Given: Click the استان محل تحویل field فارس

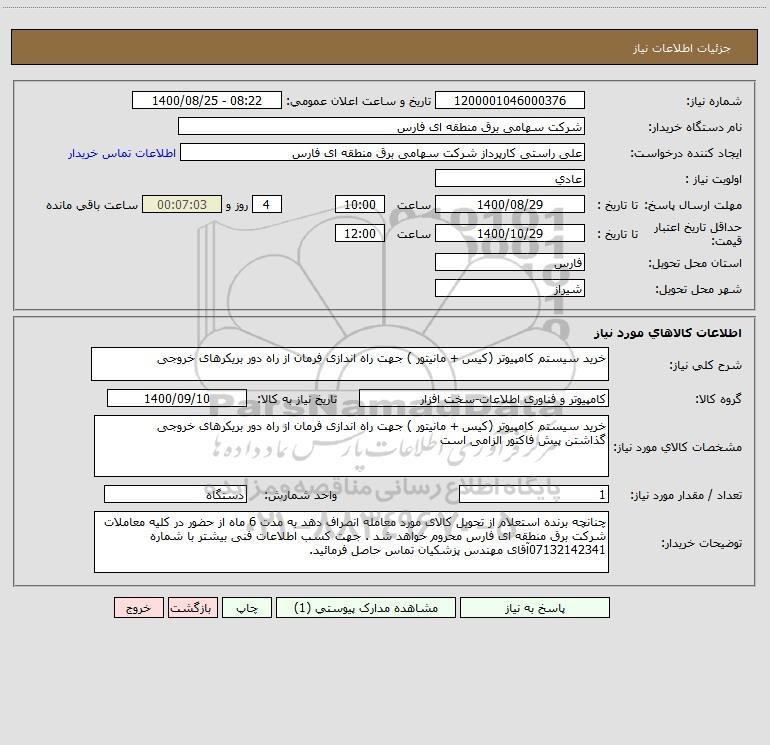Looking at the screenshot, I should pos(510,262).
